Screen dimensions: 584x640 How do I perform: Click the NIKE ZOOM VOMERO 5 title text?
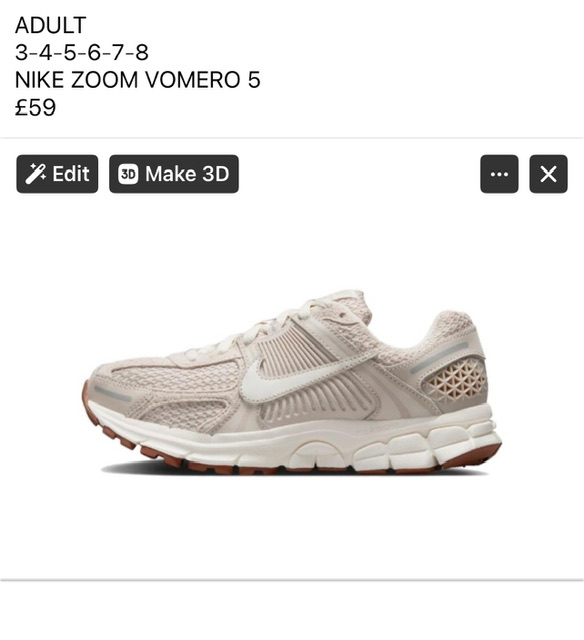tap(138, 80)
